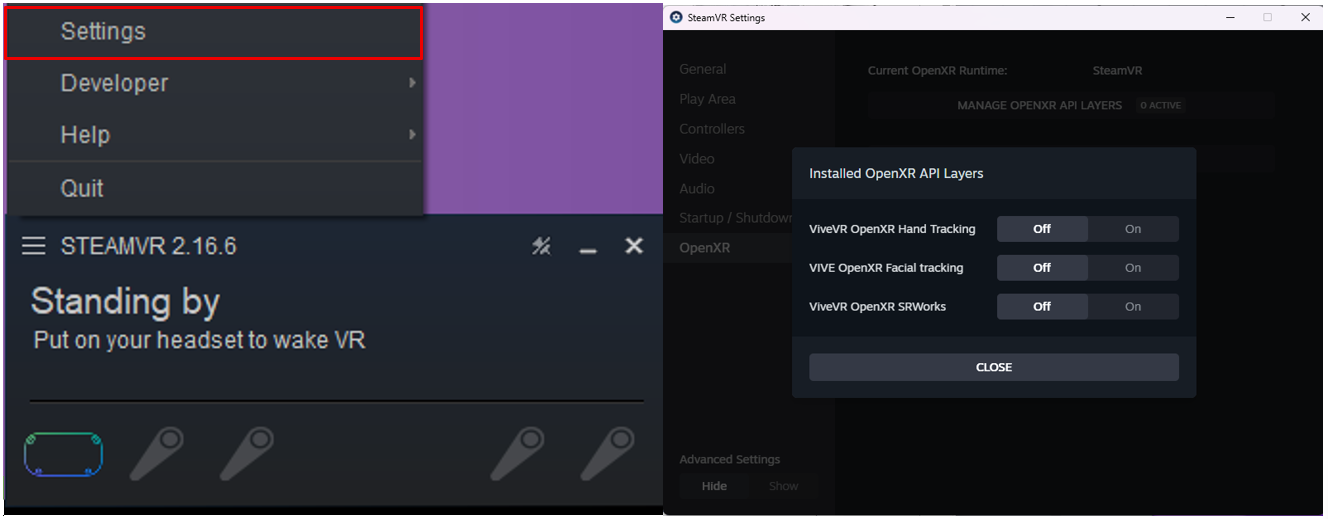Click the Current OpenXR Runtime label
Image resolution: width=1328 pixels, height=519 pixels.
[x=937, y=71]
